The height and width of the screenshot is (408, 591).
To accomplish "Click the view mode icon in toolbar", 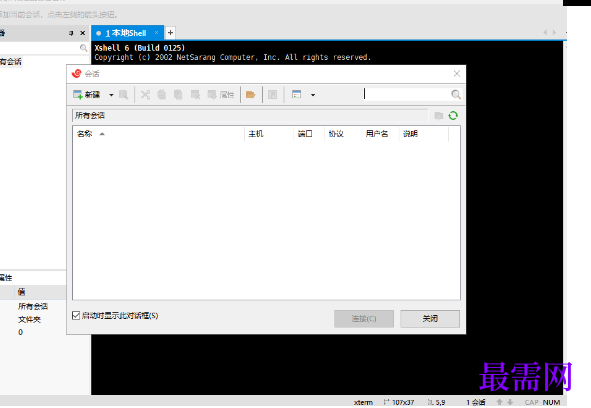I will [297, 94].
